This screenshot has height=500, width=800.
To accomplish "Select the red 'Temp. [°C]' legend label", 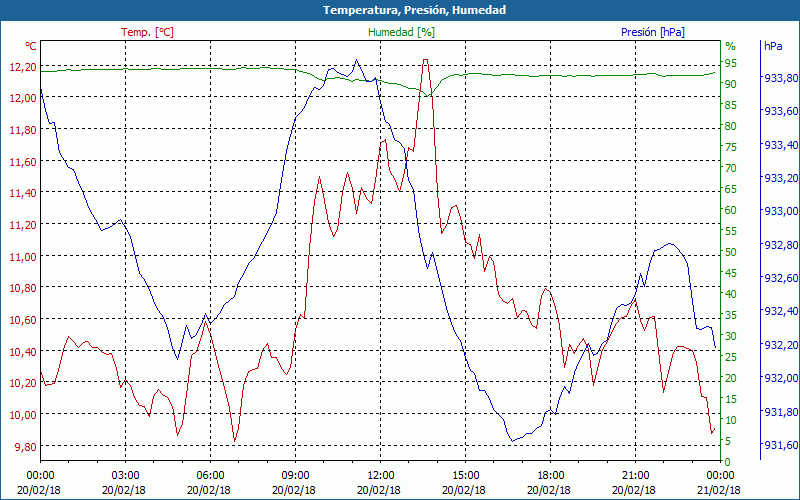I will pyautogui.click(x=147, y=32).
